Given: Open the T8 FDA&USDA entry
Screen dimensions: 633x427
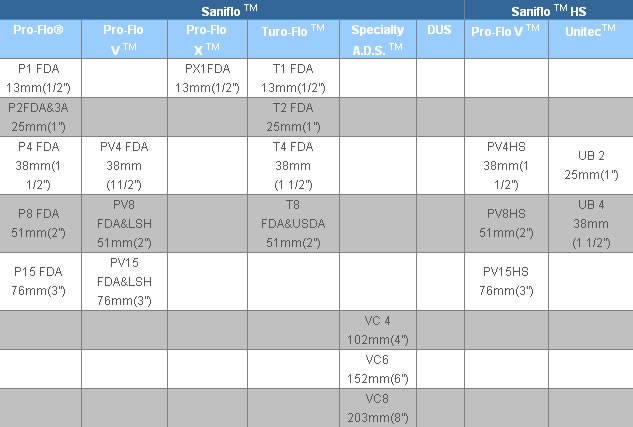Looking at the screenshot, I should [x=293, y=224].
